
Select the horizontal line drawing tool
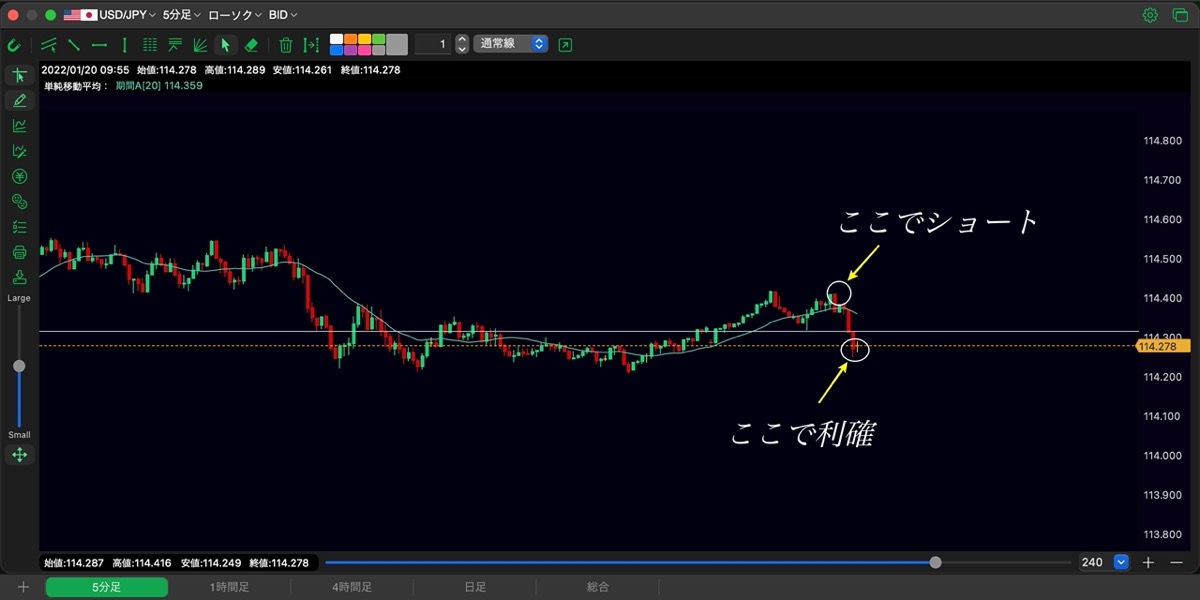pyautogui.click(x=99, y=45)
